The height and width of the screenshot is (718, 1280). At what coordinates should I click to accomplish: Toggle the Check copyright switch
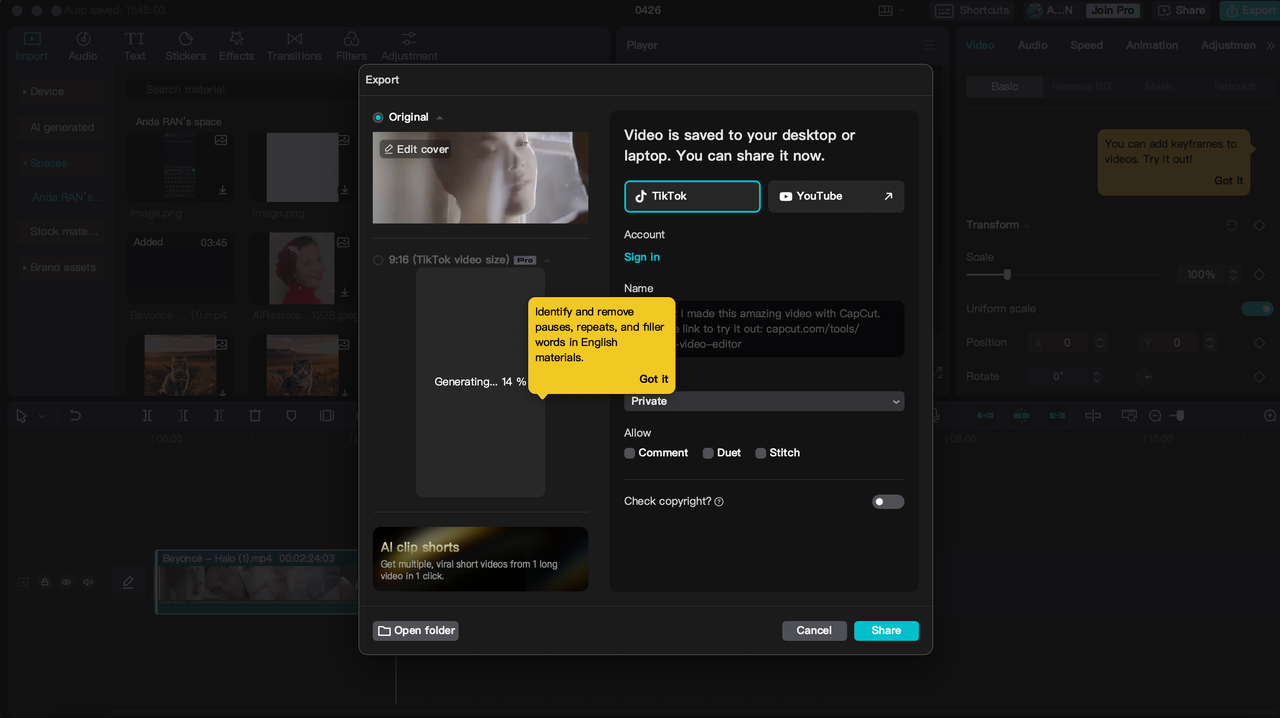[888, 502]
